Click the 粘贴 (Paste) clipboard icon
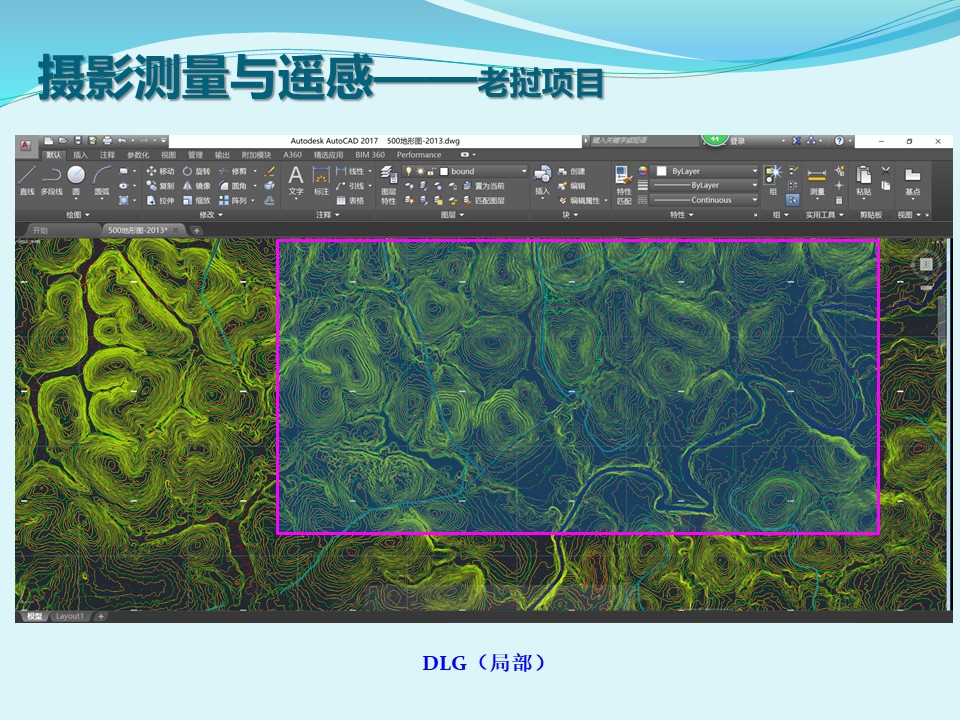Viewport: 960px width, 720px height. (x=863, y=180)
